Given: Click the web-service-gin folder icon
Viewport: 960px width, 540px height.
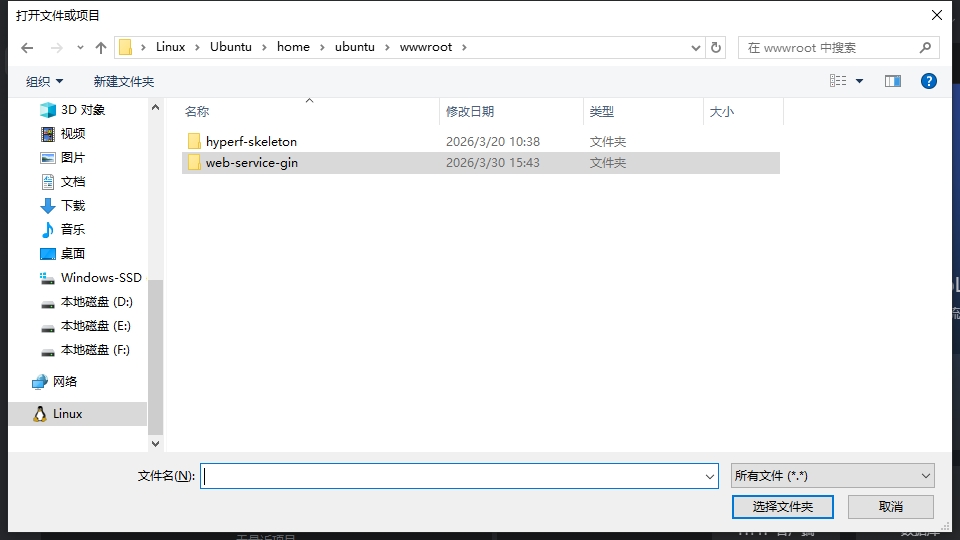Looking at the screenshot, I should (x=194, y=163).
